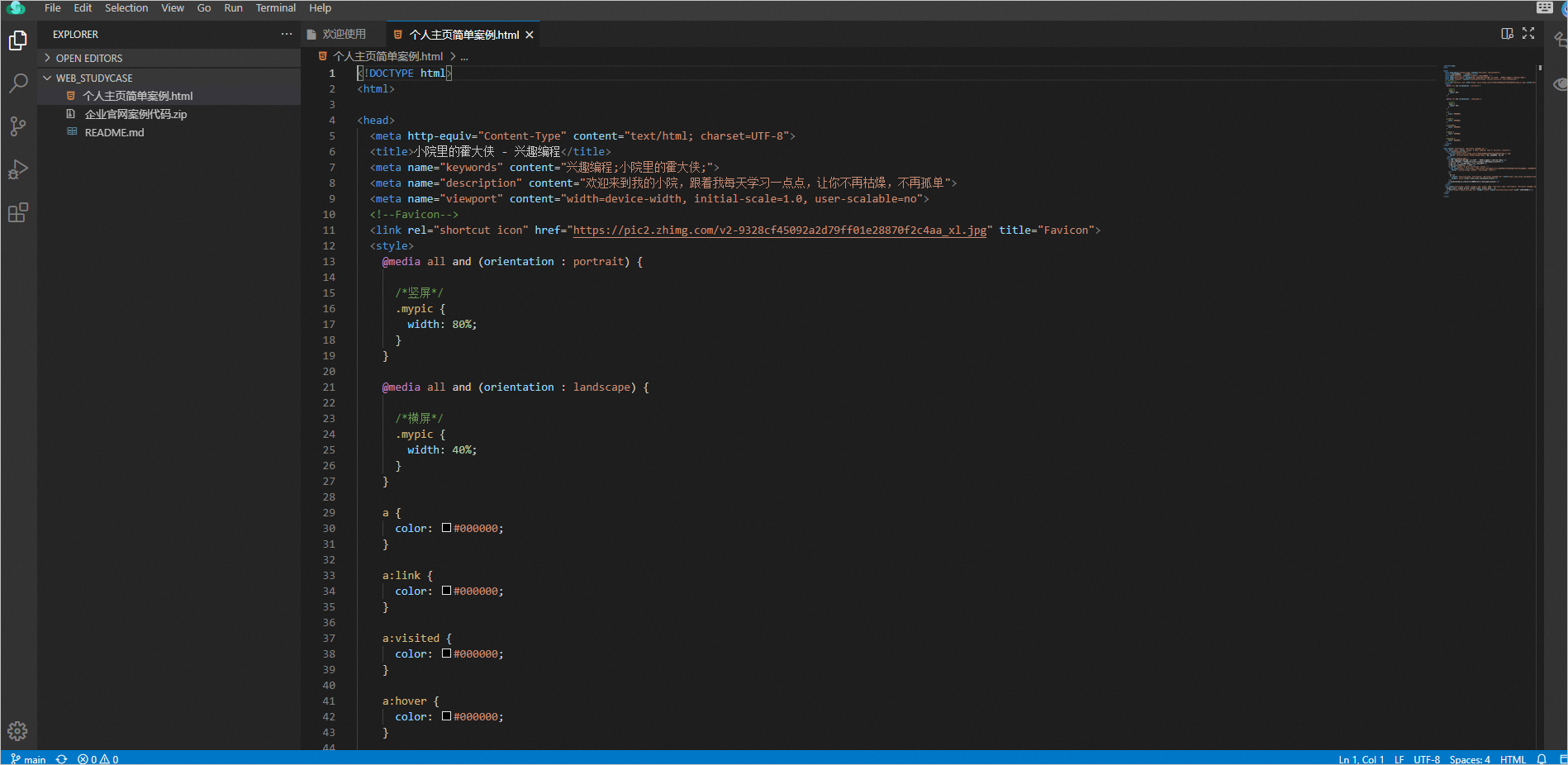Open the Manage settings gear
The height and width of the screenshot is (765, 1568).
point(17,731)
